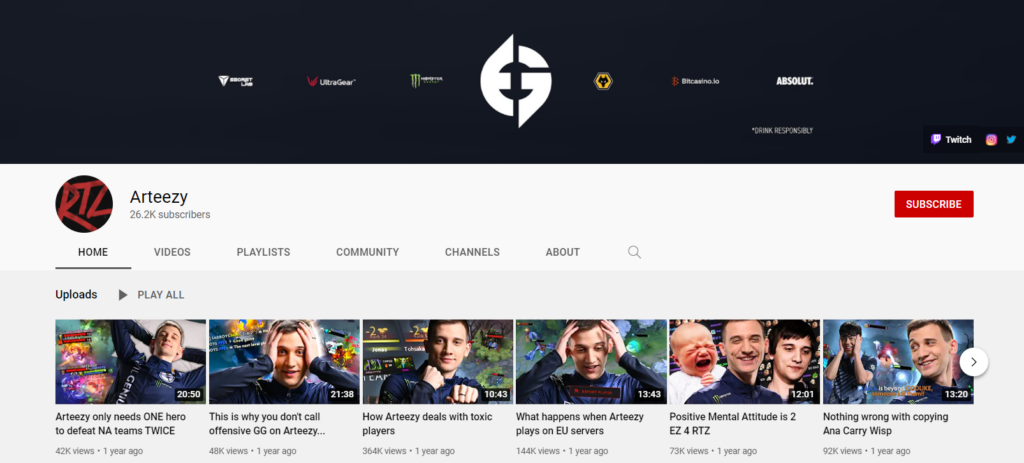Click '42K views • 1 year ago' text
Viewport: 1024px width, 463px height.
[99, 451]
